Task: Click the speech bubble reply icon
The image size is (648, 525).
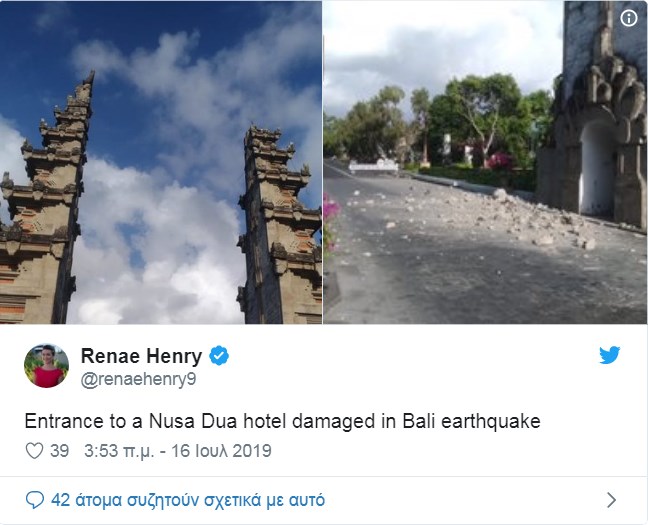Action: (x=35, y=500)
